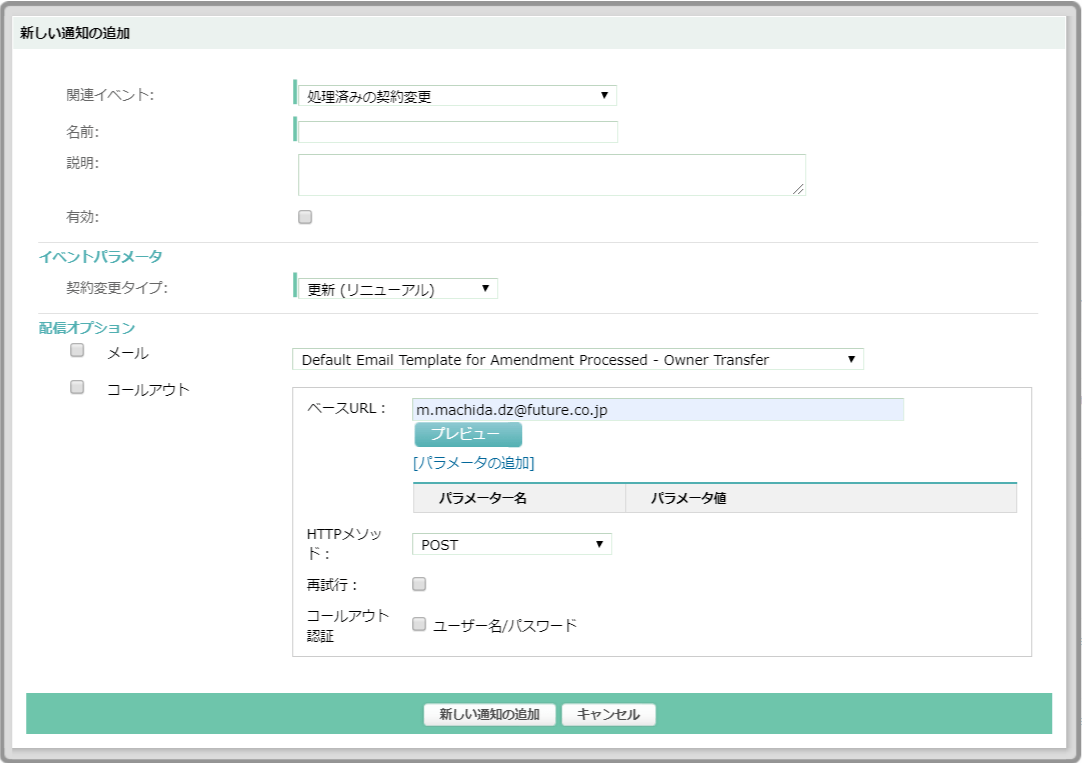Viewport: 1082px width, 763px height.
Task: Open the Default Email Template dropdown
Action: pos(578,359)
